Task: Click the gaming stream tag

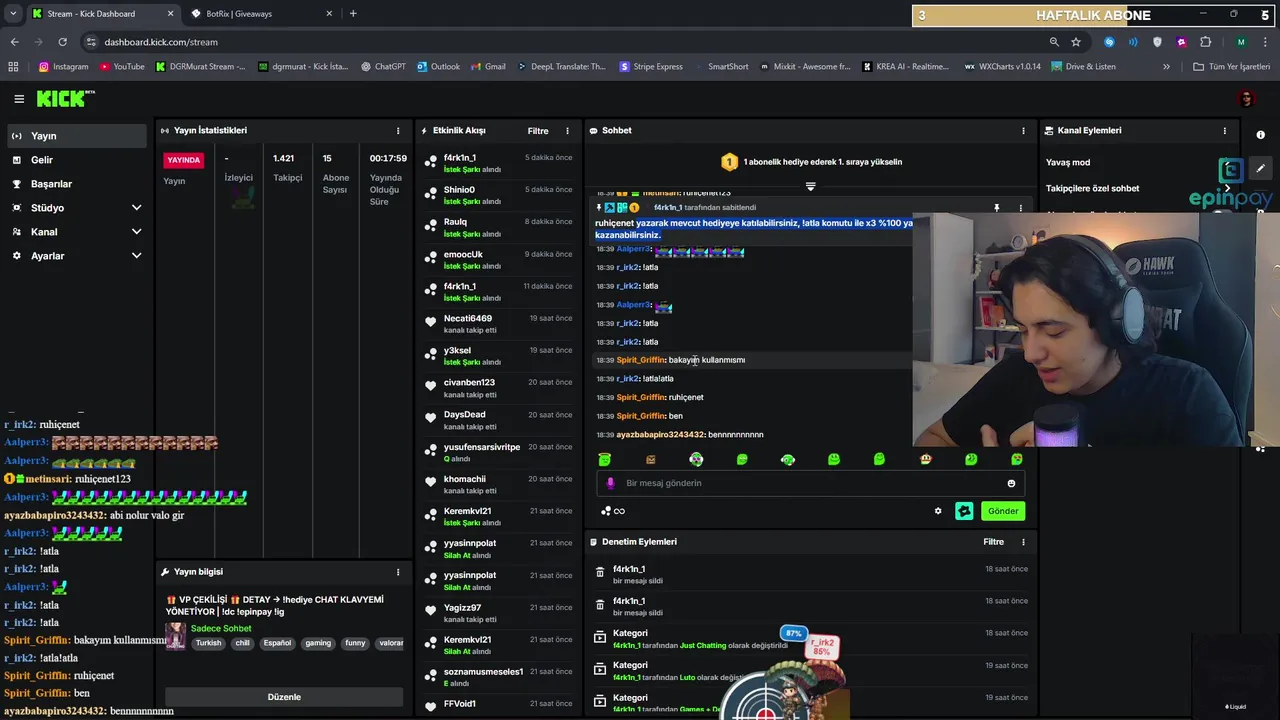Action: point(318,644)
